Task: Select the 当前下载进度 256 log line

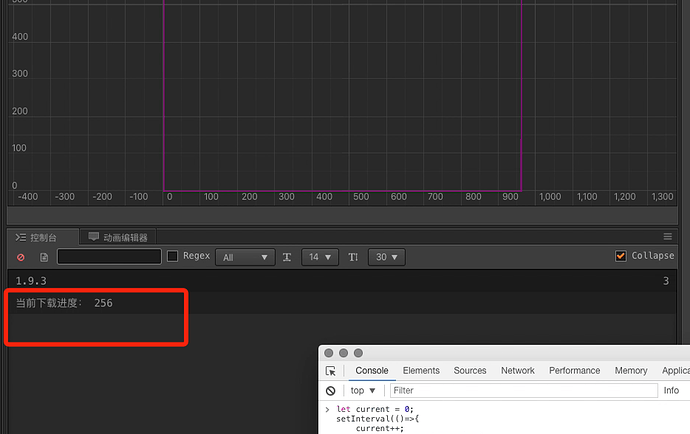Action: click(x=342, y=303)
